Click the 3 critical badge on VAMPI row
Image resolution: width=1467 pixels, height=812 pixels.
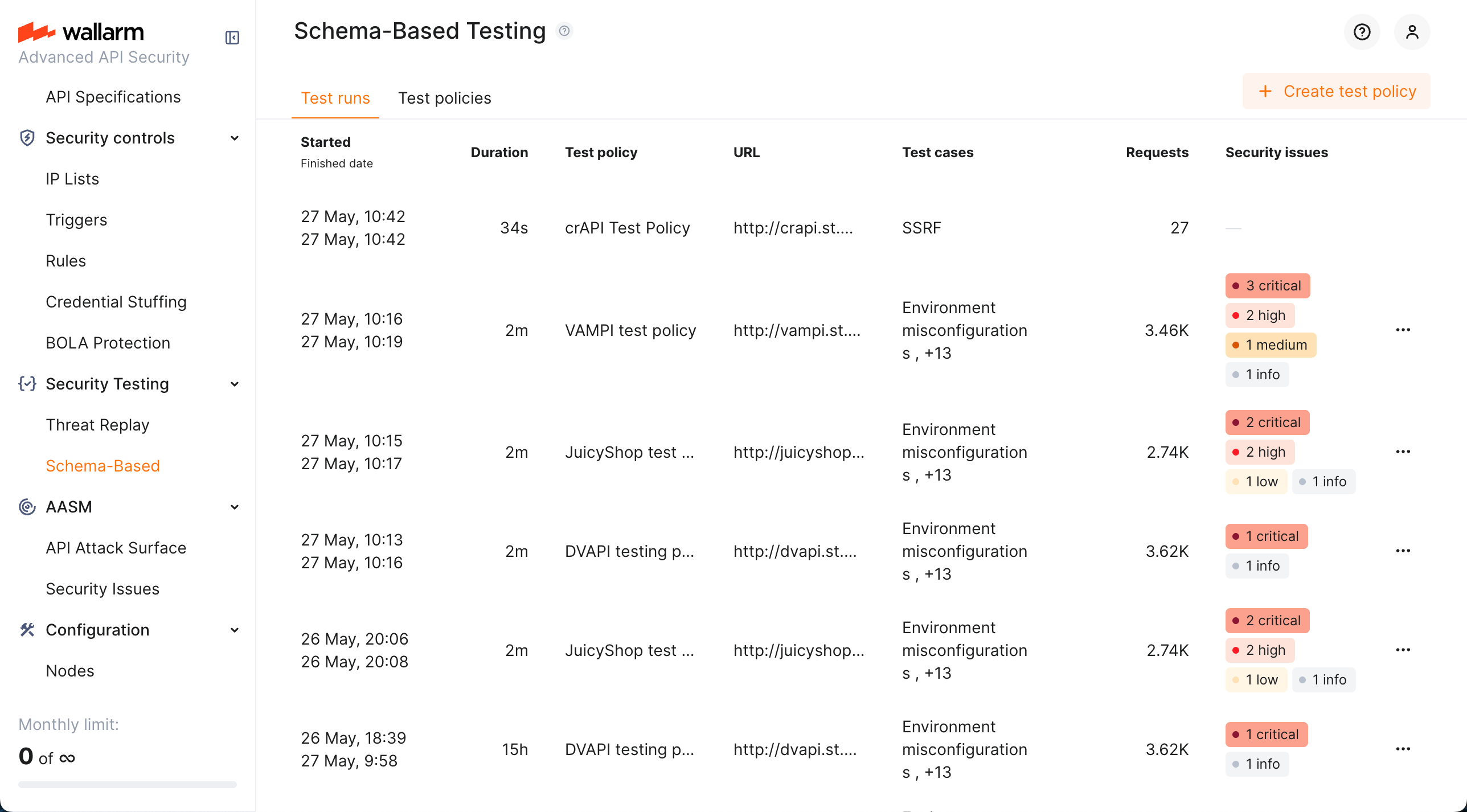[x=1267, y=285]
